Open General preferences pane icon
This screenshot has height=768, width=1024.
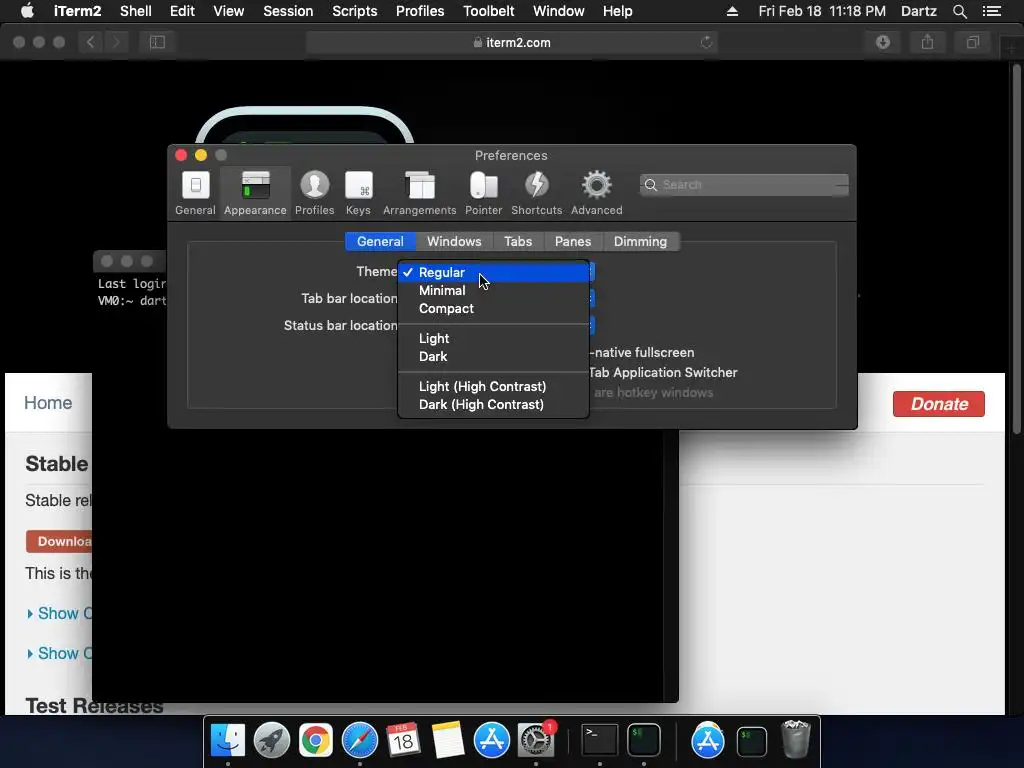[195, 193]
